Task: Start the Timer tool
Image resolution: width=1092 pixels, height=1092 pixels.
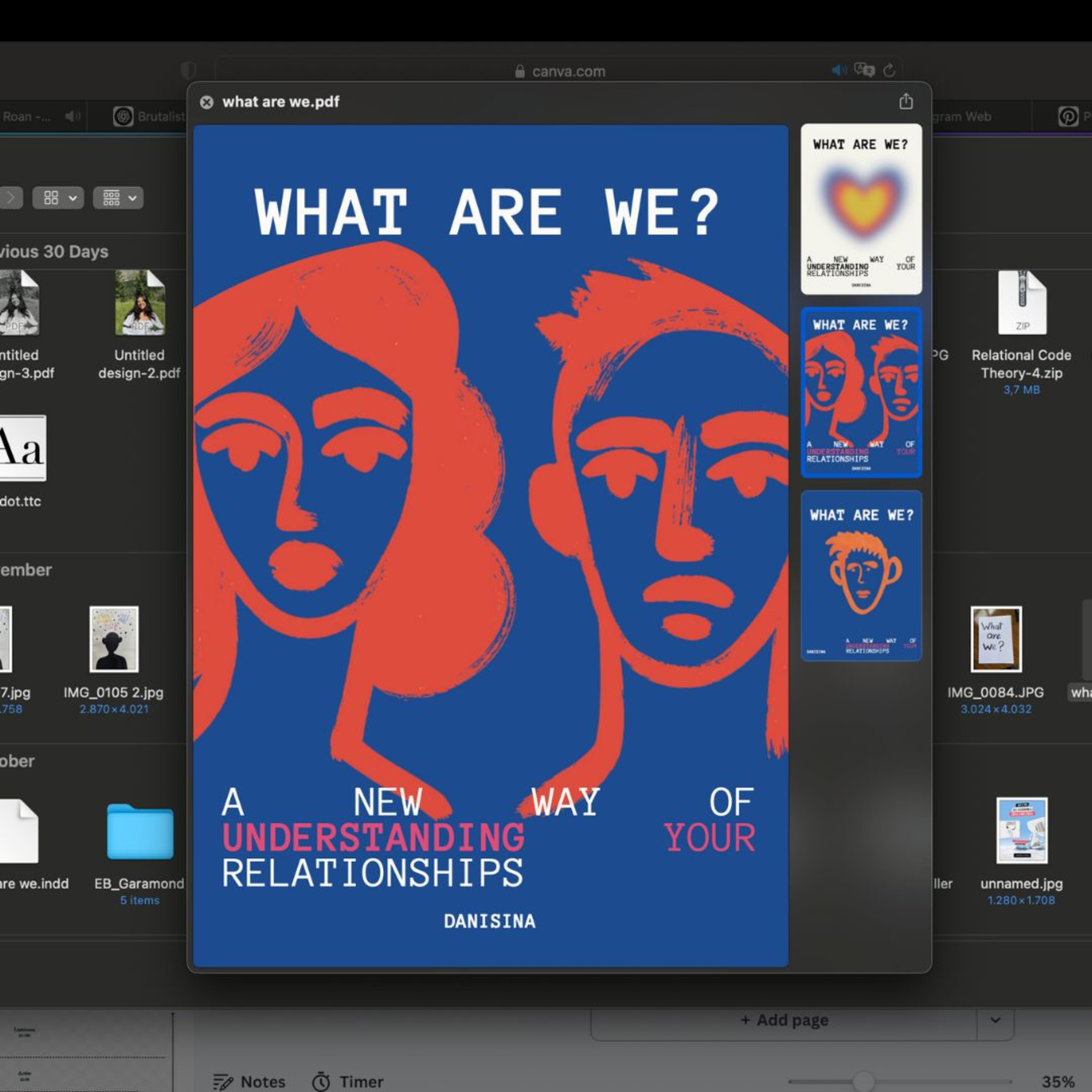Action: [348, 1081]
